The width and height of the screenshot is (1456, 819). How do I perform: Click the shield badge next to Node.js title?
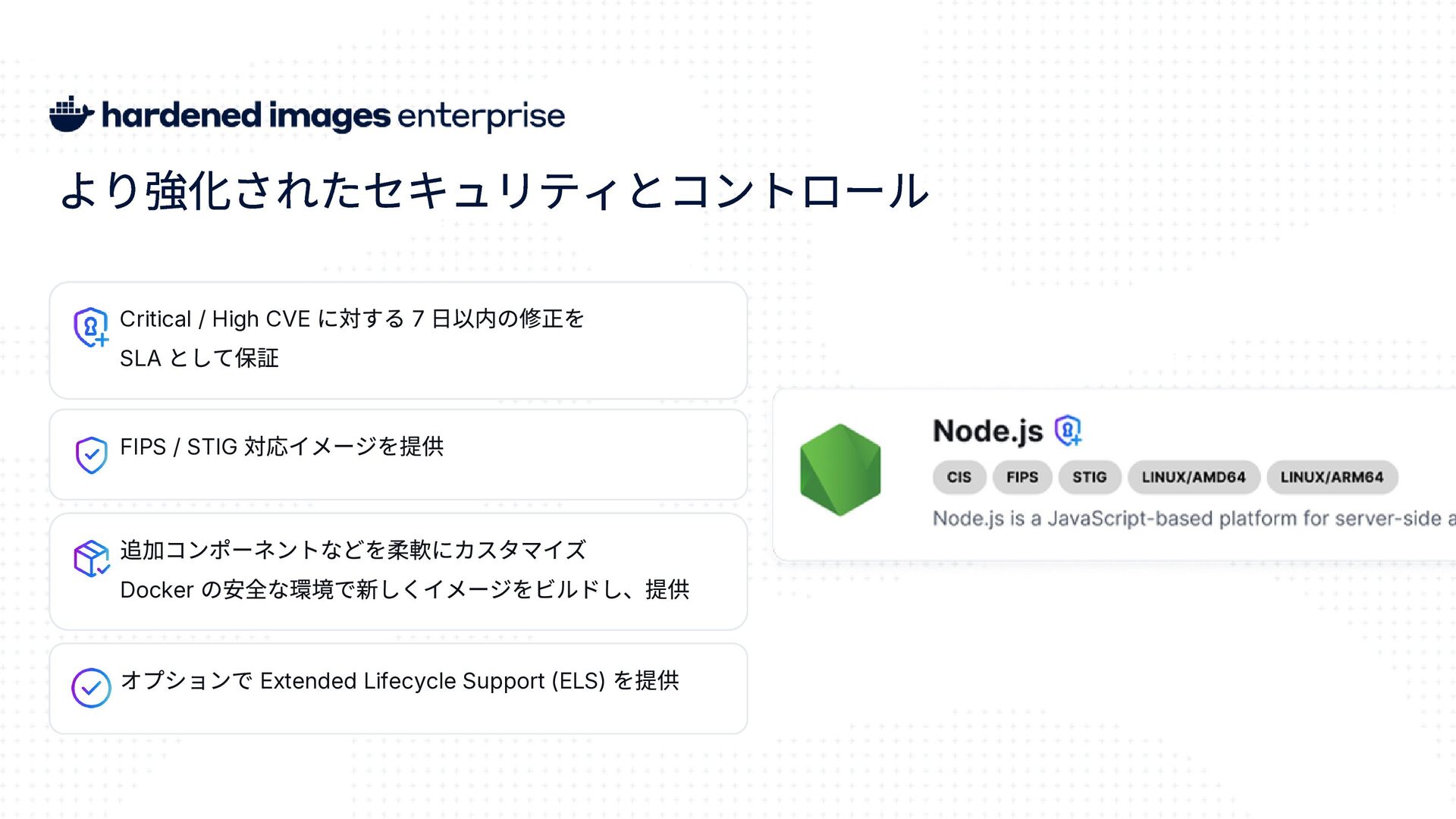[x=1068, y=431]
